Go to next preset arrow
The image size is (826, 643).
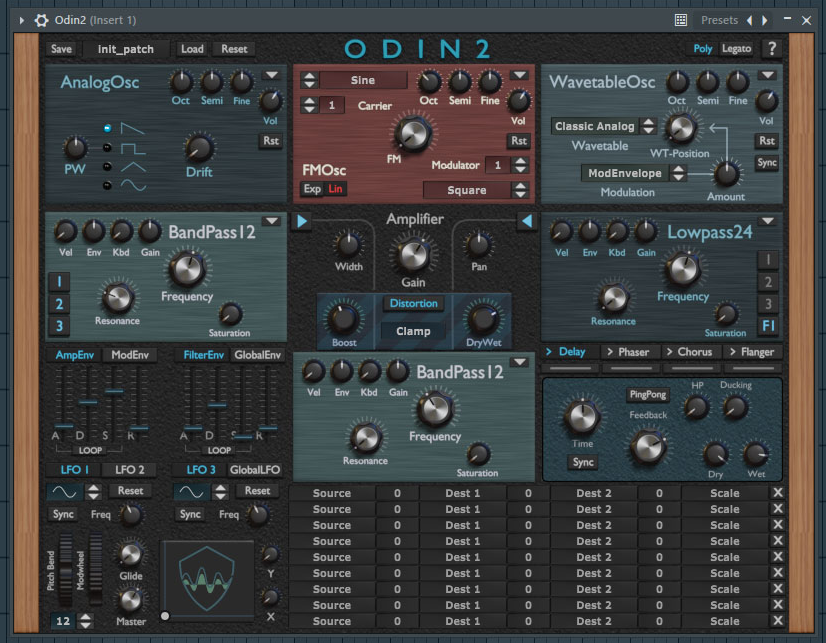coord(764,20)
